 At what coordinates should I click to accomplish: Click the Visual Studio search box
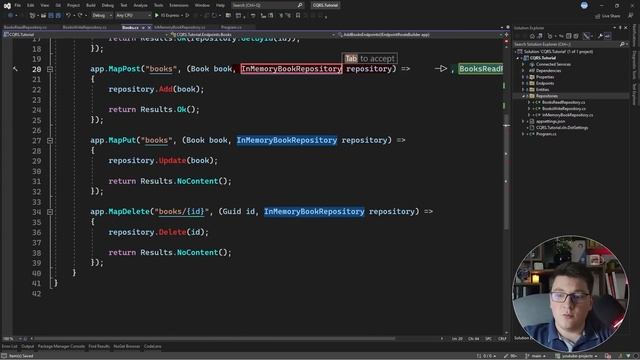(267, 5)
